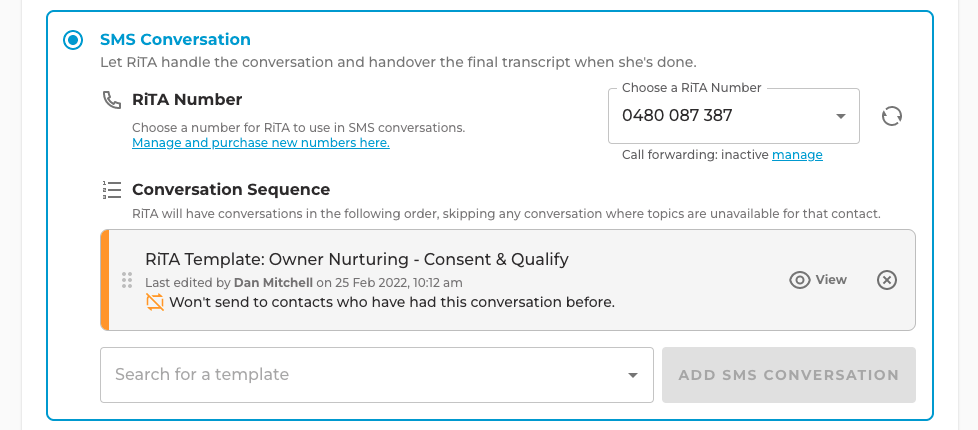Click the RiTA Number heading

tap(187, 99)
